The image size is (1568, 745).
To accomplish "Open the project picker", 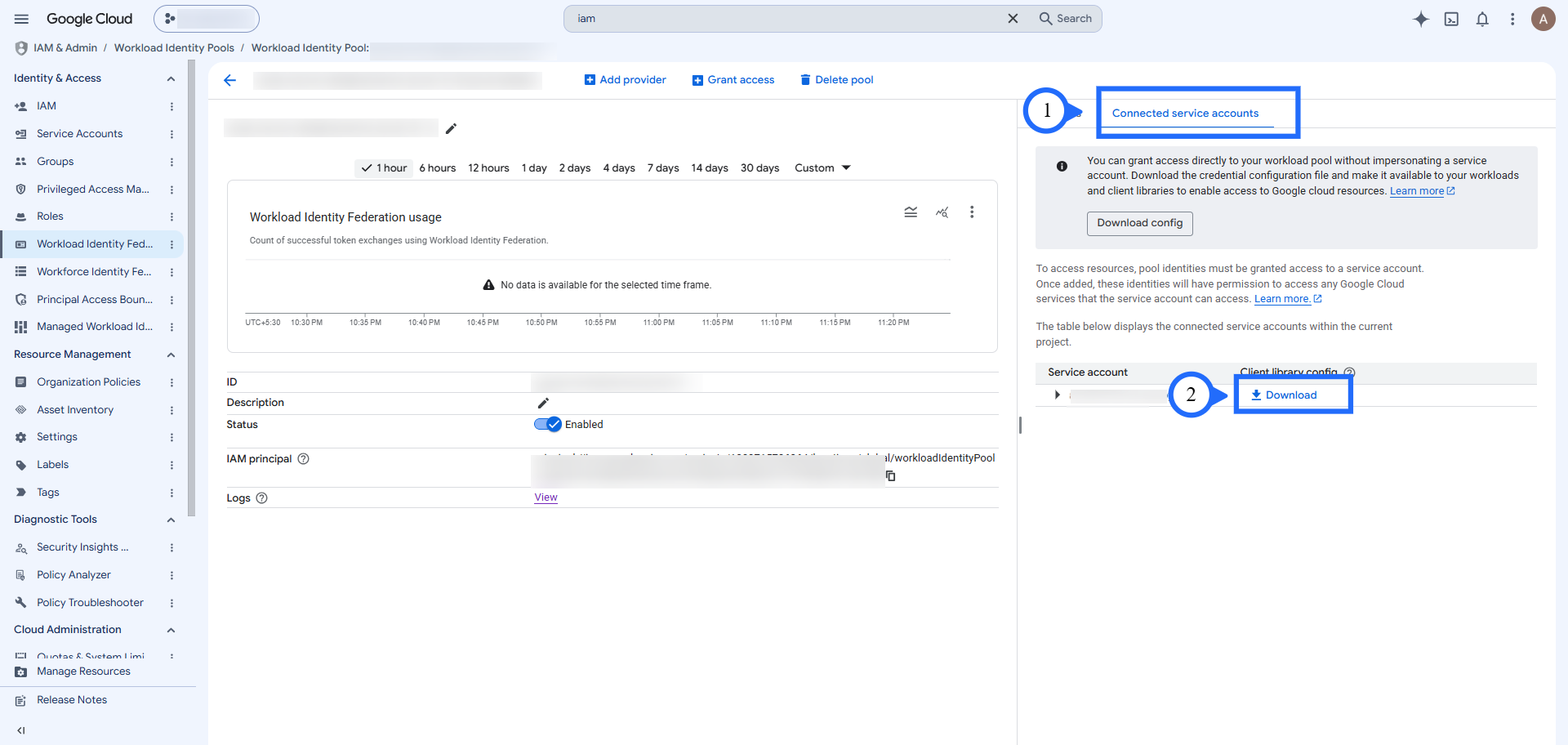I will (207, 19).
